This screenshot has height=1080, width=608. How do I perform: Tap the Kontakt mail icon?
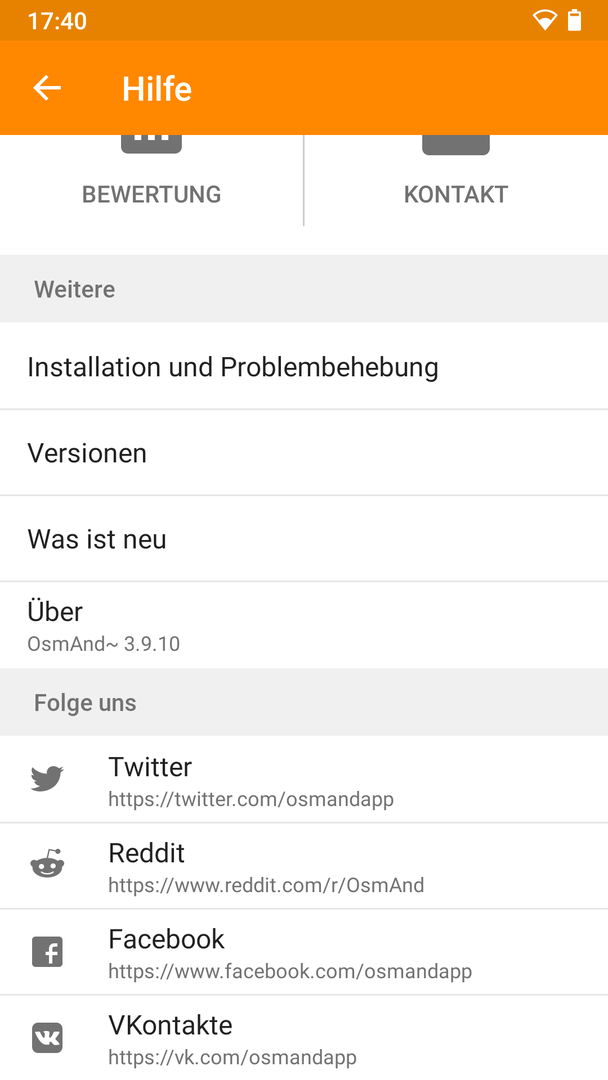click(x=456, y=145)
